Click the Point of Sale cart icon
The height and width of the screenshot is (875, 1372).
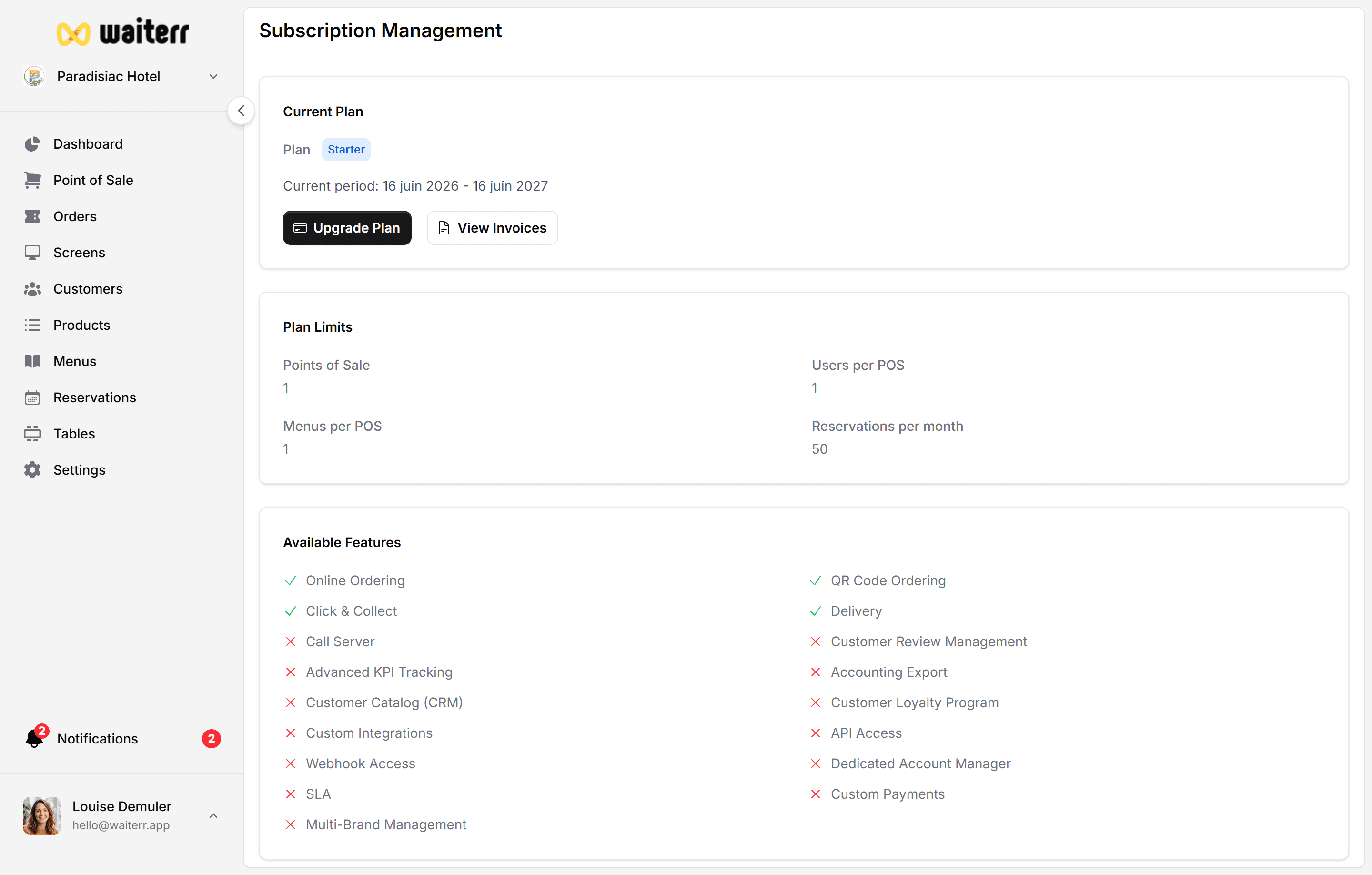(x=32, y=180)
